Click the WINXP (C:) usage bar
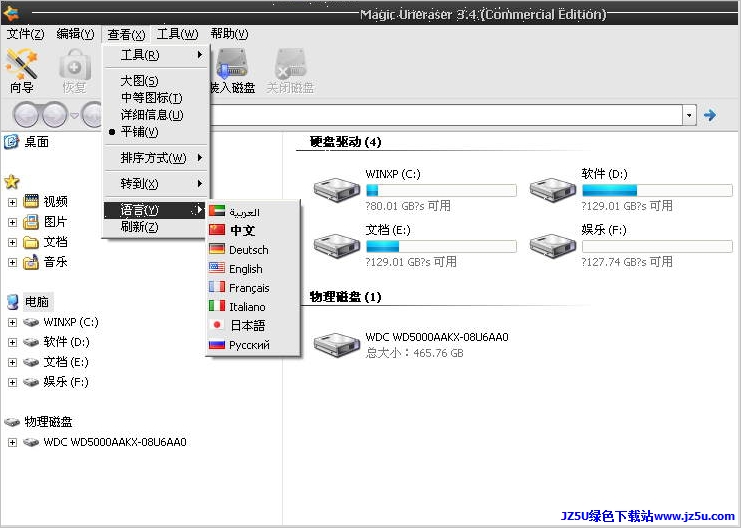Image resolution: width=741 pixels, height=528 pixels. pos(441,190)
